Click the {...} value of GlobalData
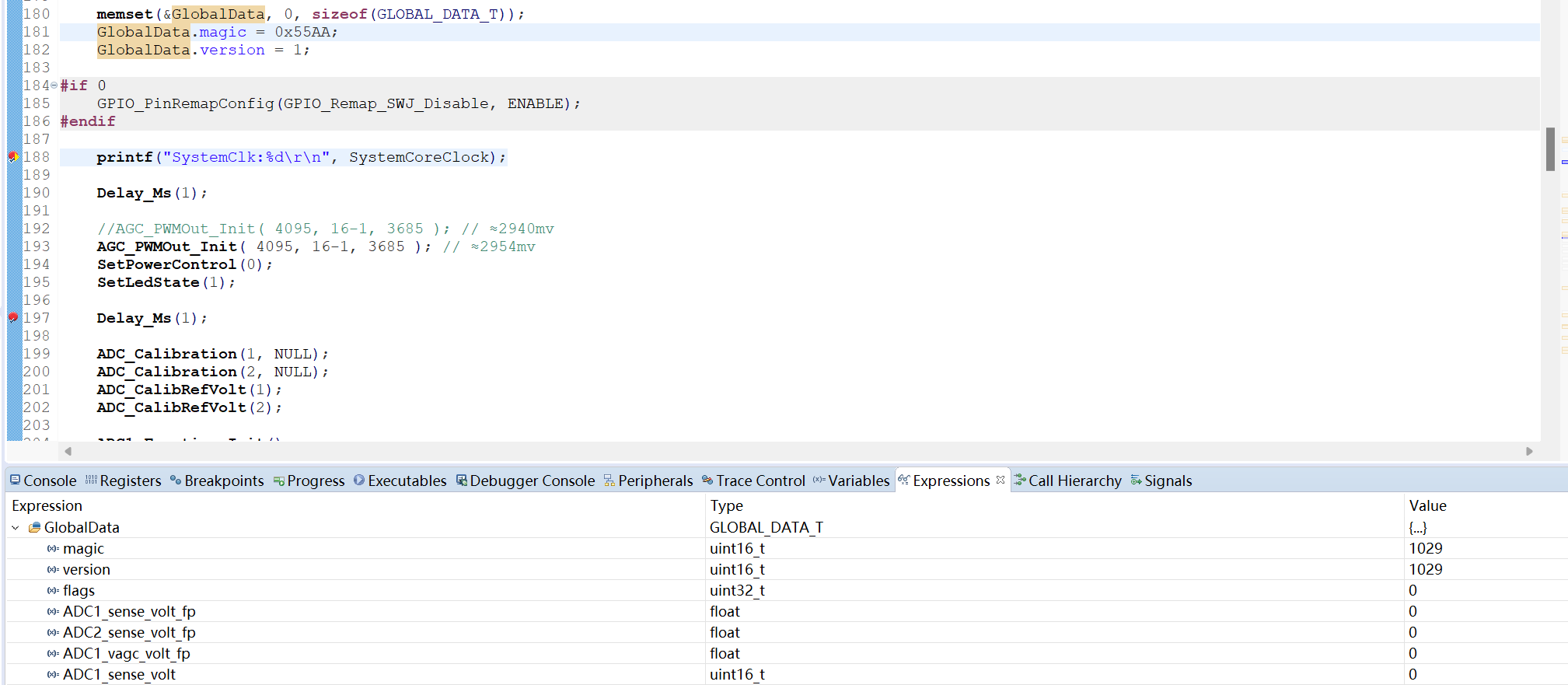This screenshot has height=685, width=1568. pos(1418,527)
